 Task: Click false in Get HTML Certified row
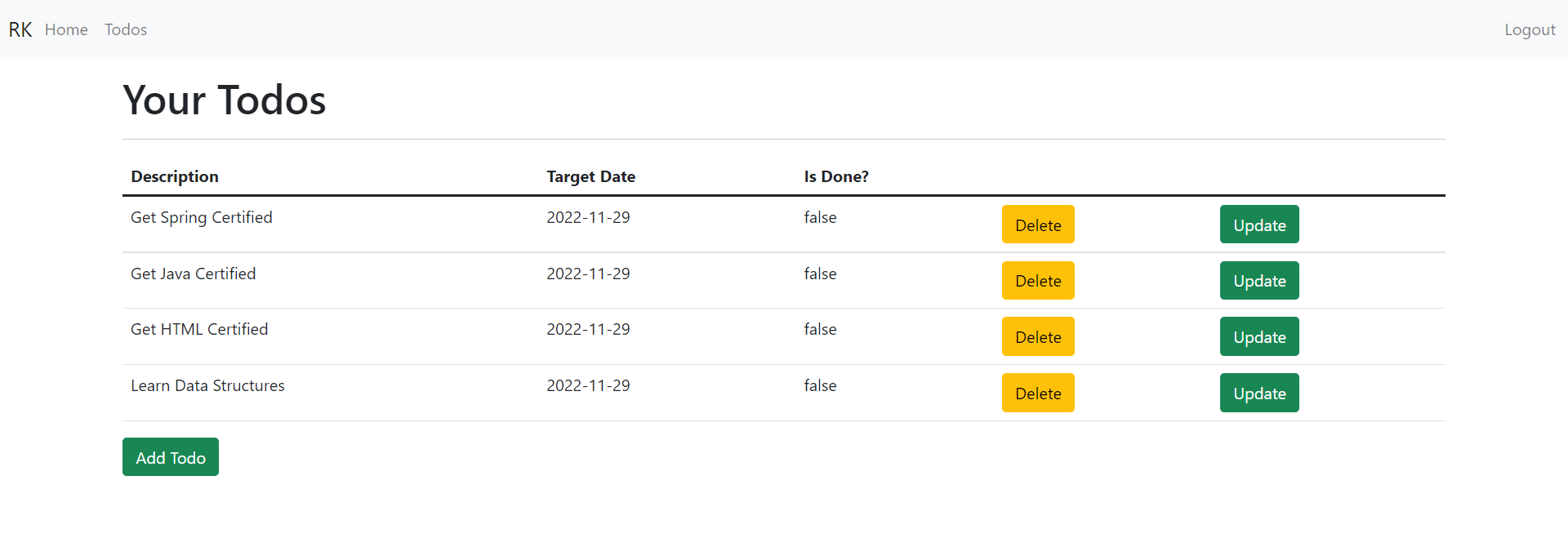tap(820, 329)
